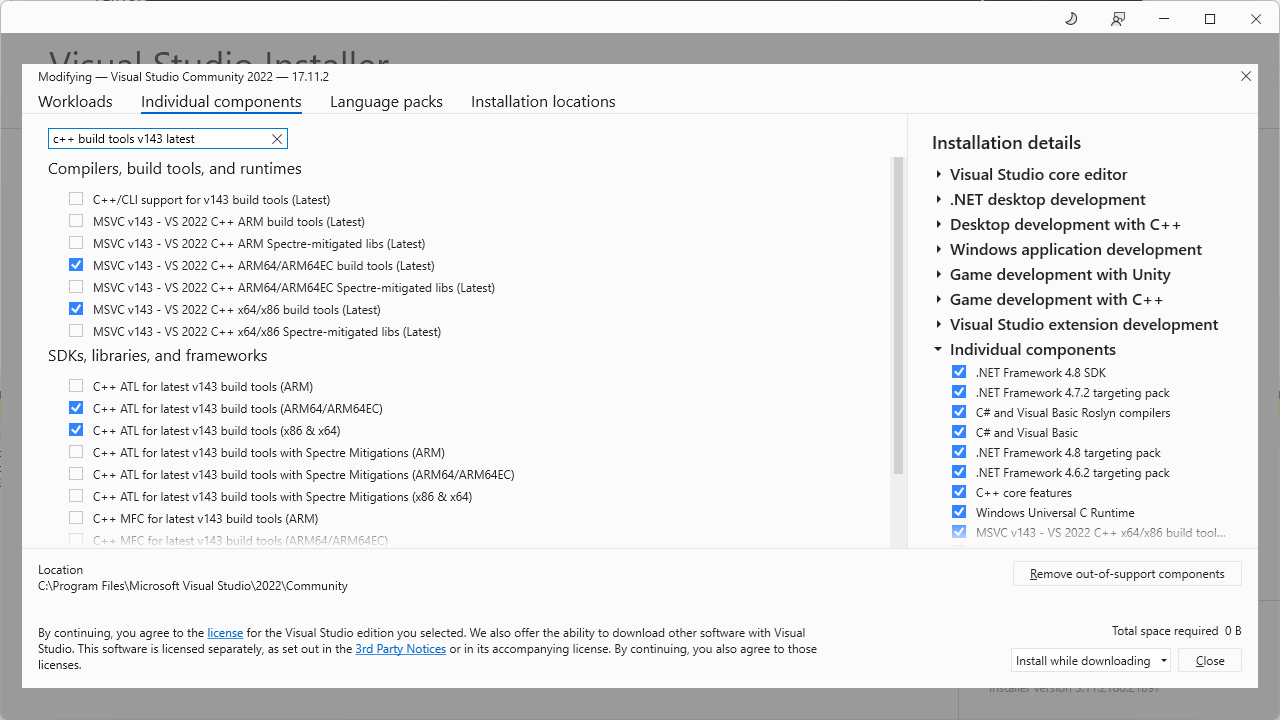Viewport: 1280px width, 720px height.
Task: Click the Installation details heading
Action: click(x=1006, y=143)
